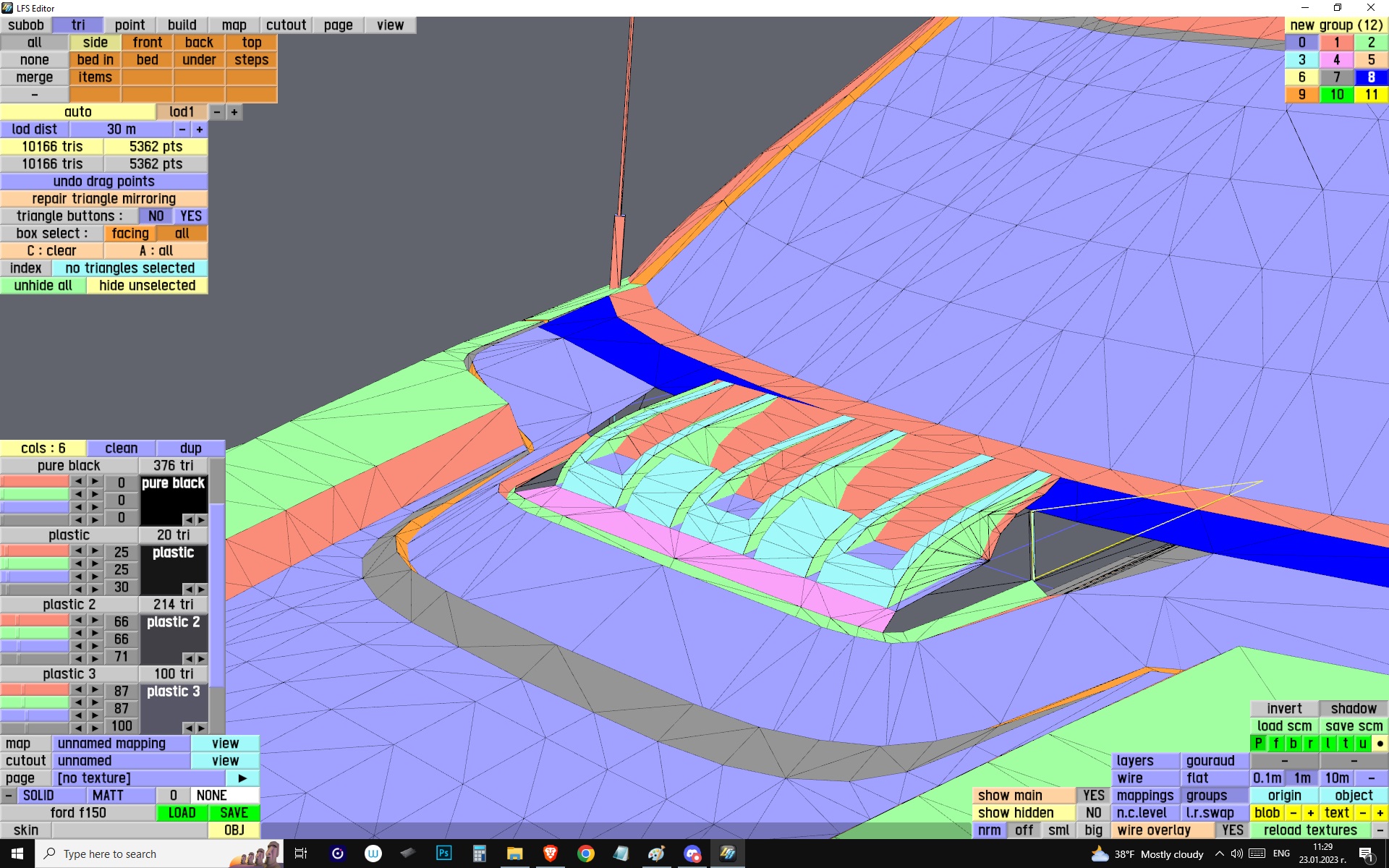Click the P perspective view button
Screen dimensions: 1389x868
pyautogui.click(x=1258, y=744)
